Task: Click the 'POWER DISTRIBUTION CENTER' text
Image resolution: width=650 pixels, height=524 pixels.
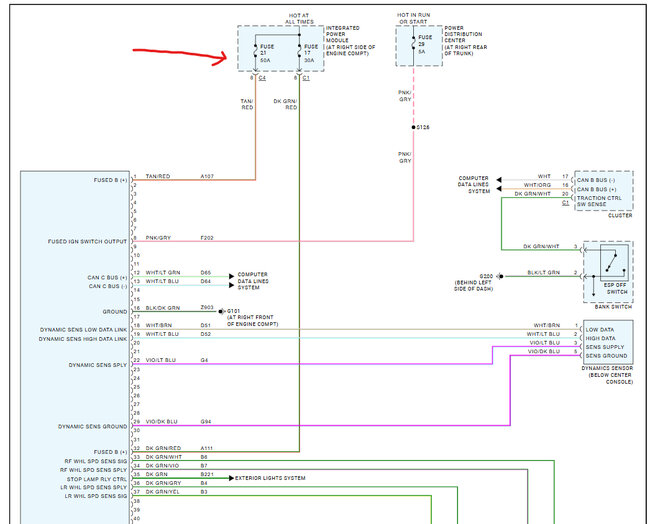Action: coord(463,34)
